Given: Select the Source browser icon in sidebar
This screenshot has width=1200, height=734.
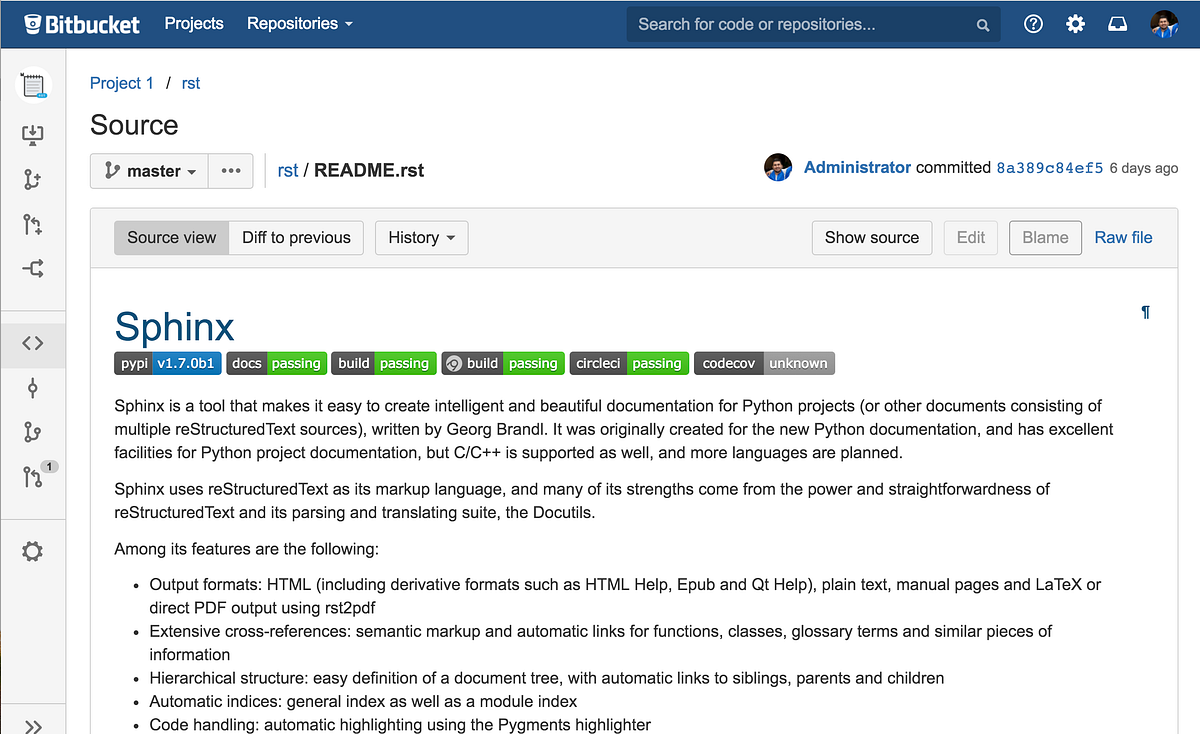Looking at the screenshot, I should click(34, 344).
